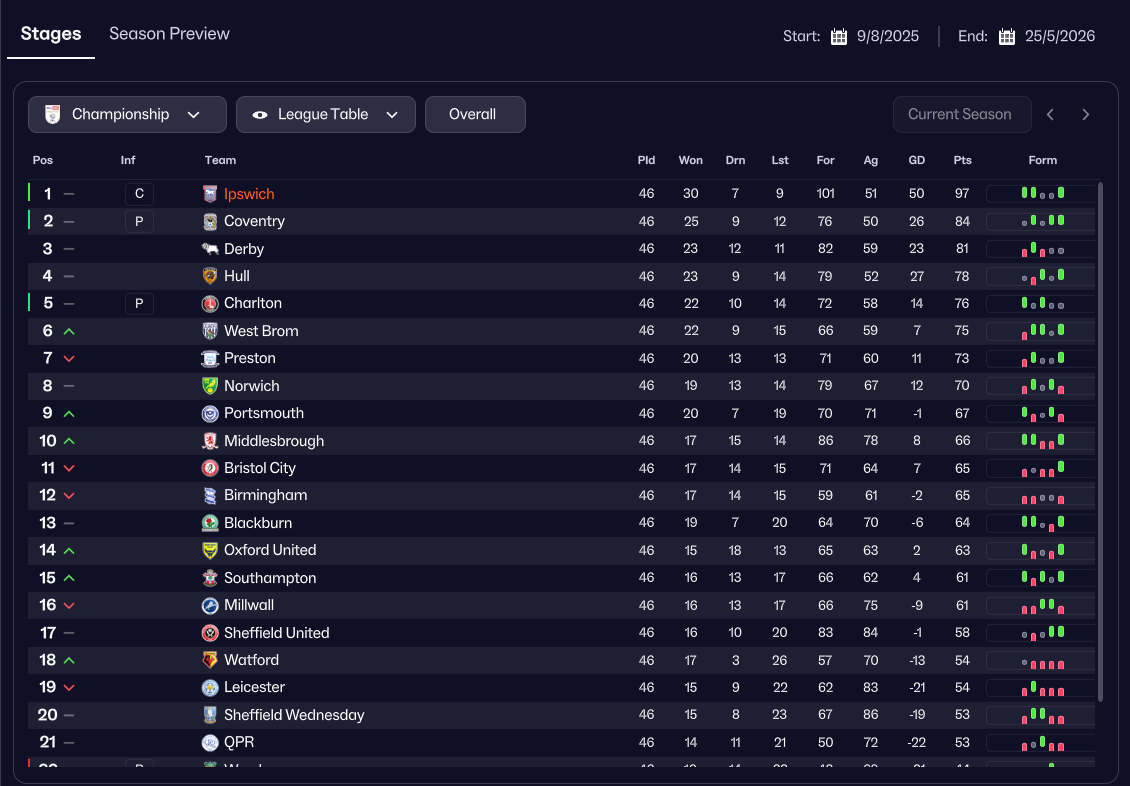This screenshot has width=1130, height=786.
Task: Click the Coventry club badge icon
Action: 210,221
